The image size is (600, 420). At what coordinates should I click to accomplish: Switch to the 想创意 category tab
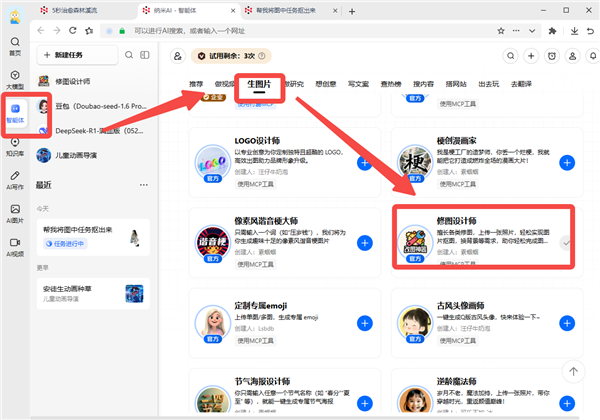coord(326,84)
